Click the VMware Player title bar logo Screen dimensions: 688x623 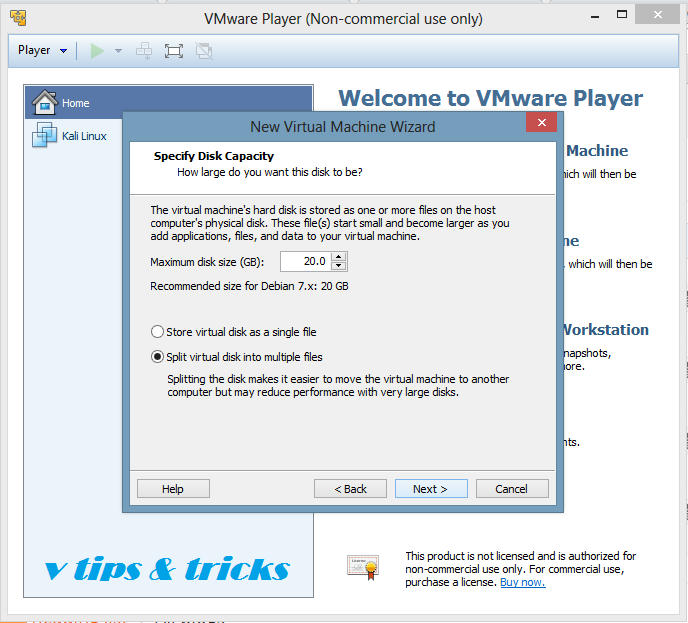pyautogui.click(x=18, y=18)
